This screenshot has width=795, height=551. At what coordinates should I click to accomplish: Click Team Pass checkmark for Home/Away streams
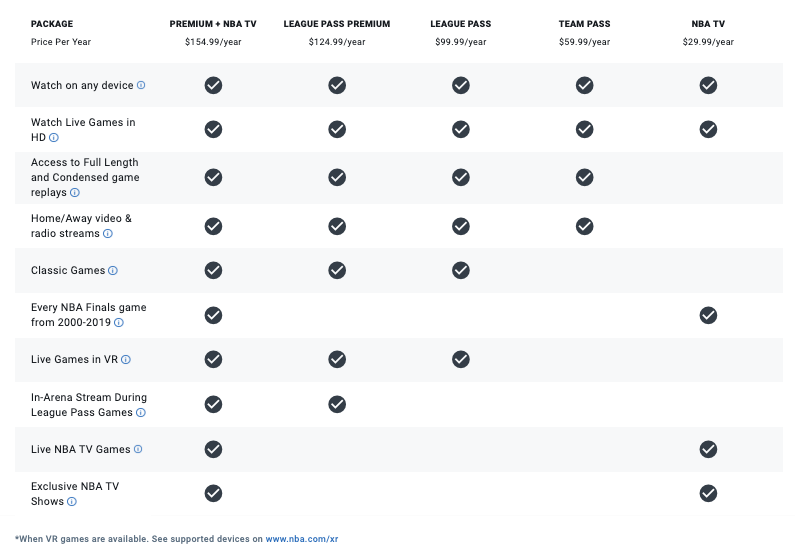[584, 226]
